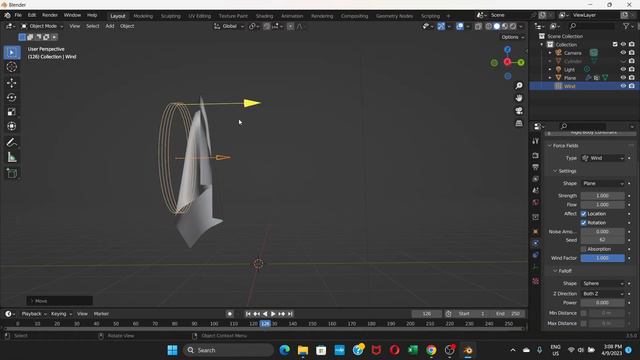This screenshot has width=640, height=360.
Task: Open the force field Type Wind dropdown
Action: point(602,158)
